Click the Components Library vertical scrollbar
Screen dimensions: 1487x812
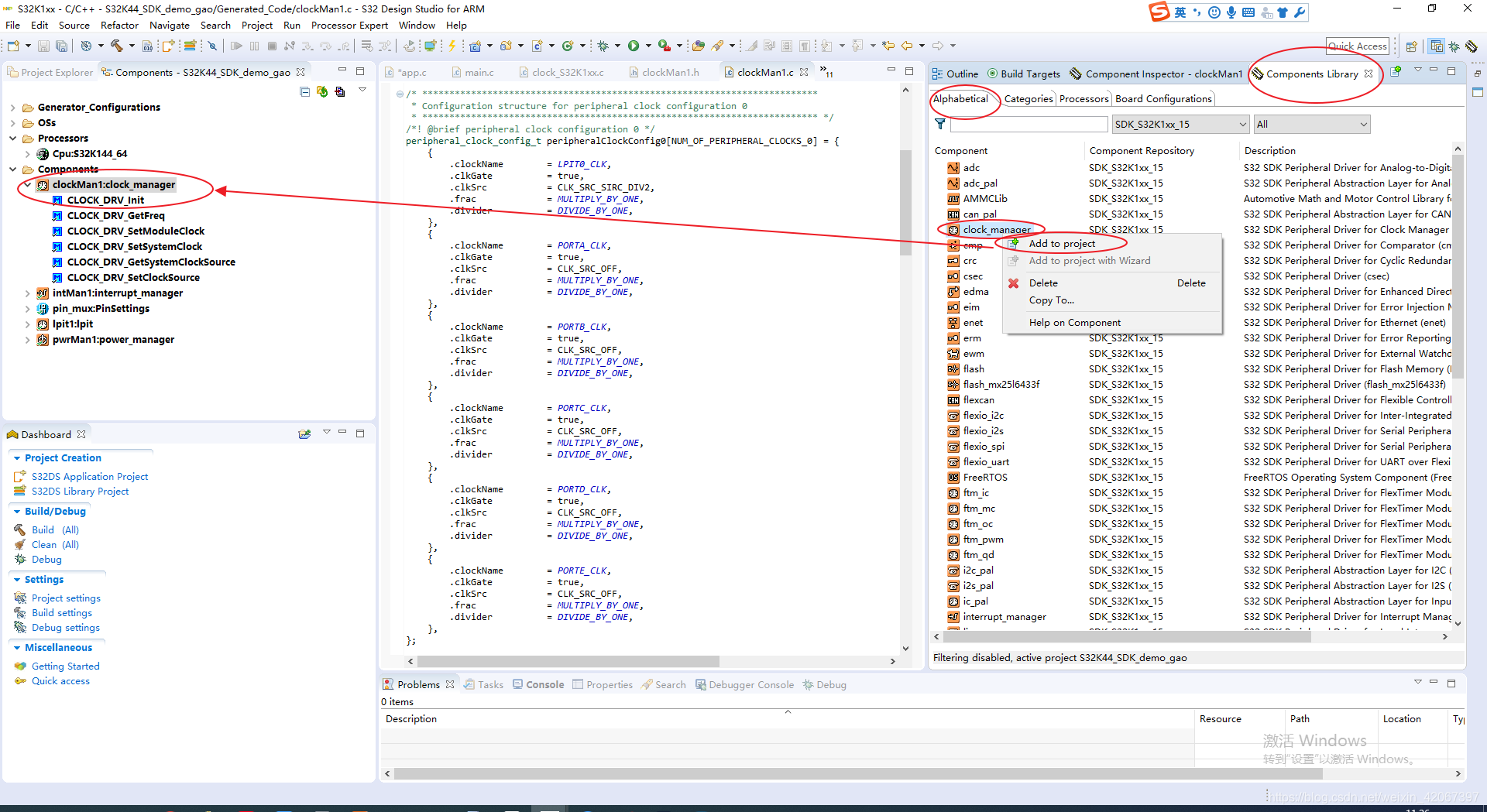coord(1458,267)
